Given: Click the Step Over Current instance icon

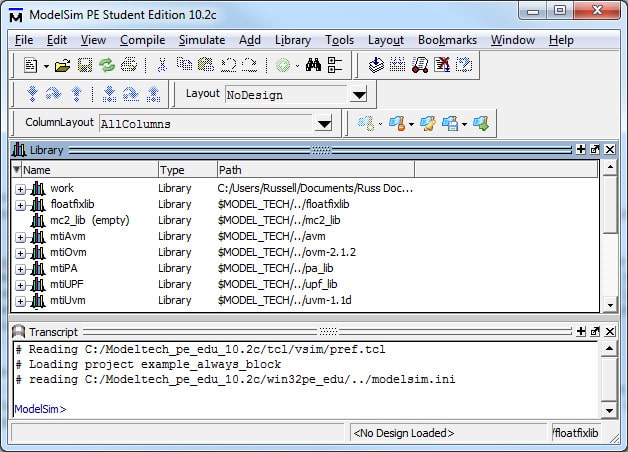Looking at the screenshot, I should (x=131, y=94).
